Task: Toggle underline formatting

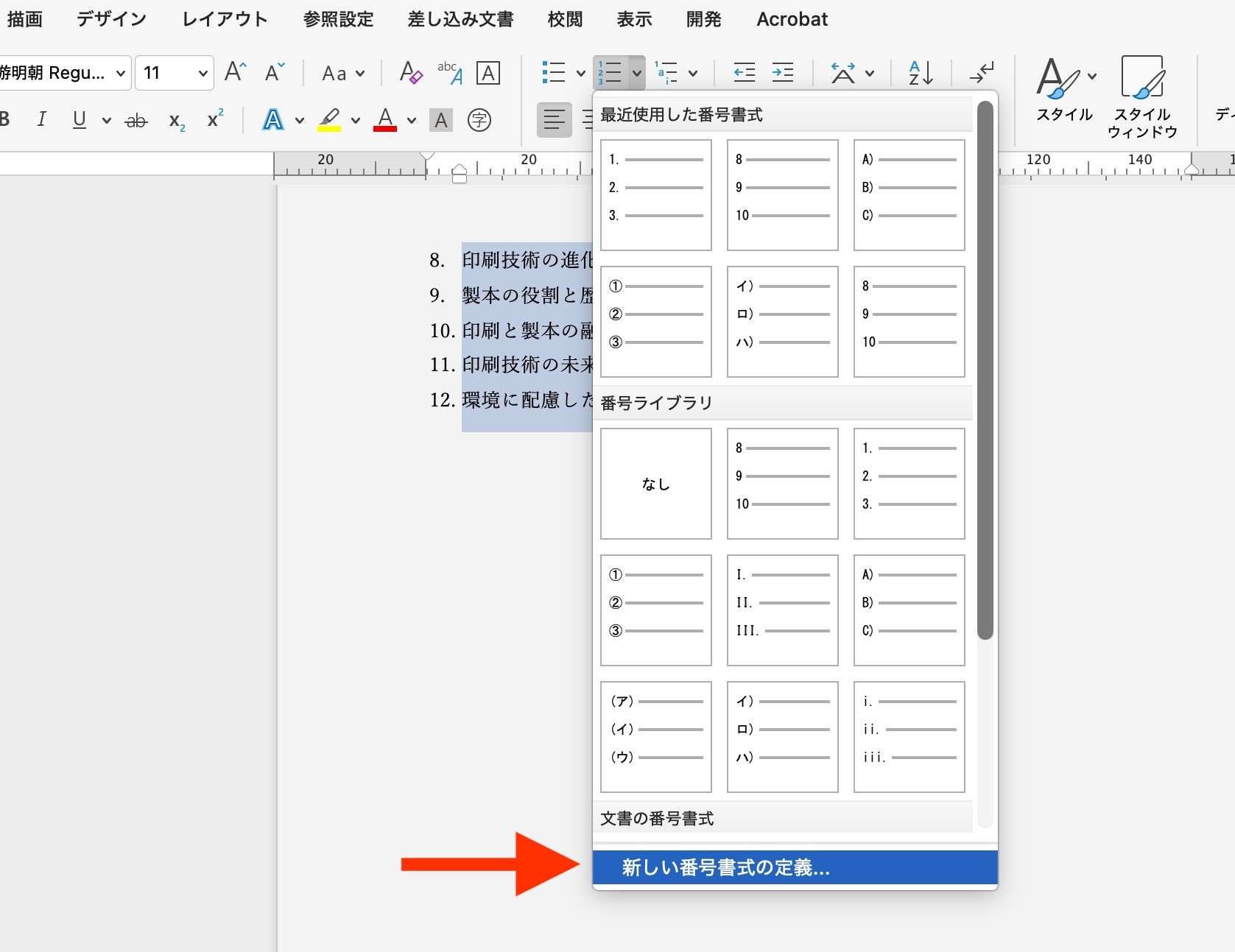Action: (80, 119)
